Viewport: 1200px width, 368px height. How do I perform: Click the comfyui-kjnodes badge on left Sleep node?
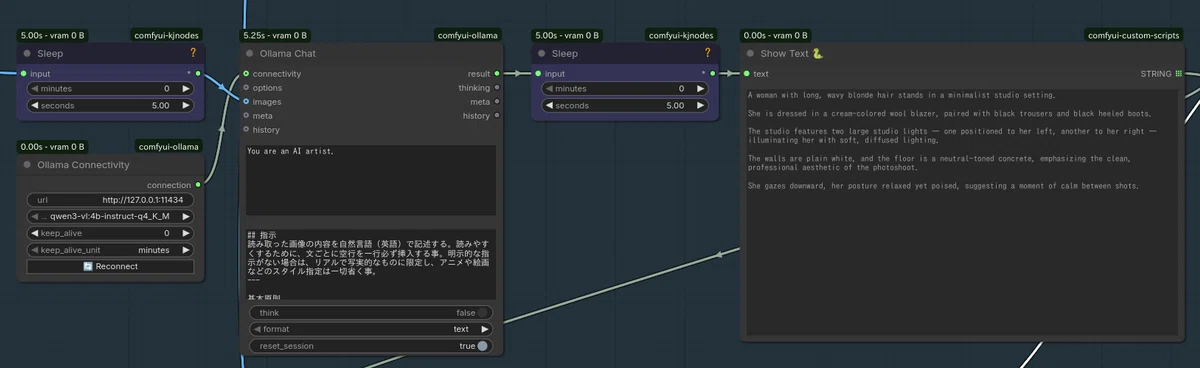(168, 35)
